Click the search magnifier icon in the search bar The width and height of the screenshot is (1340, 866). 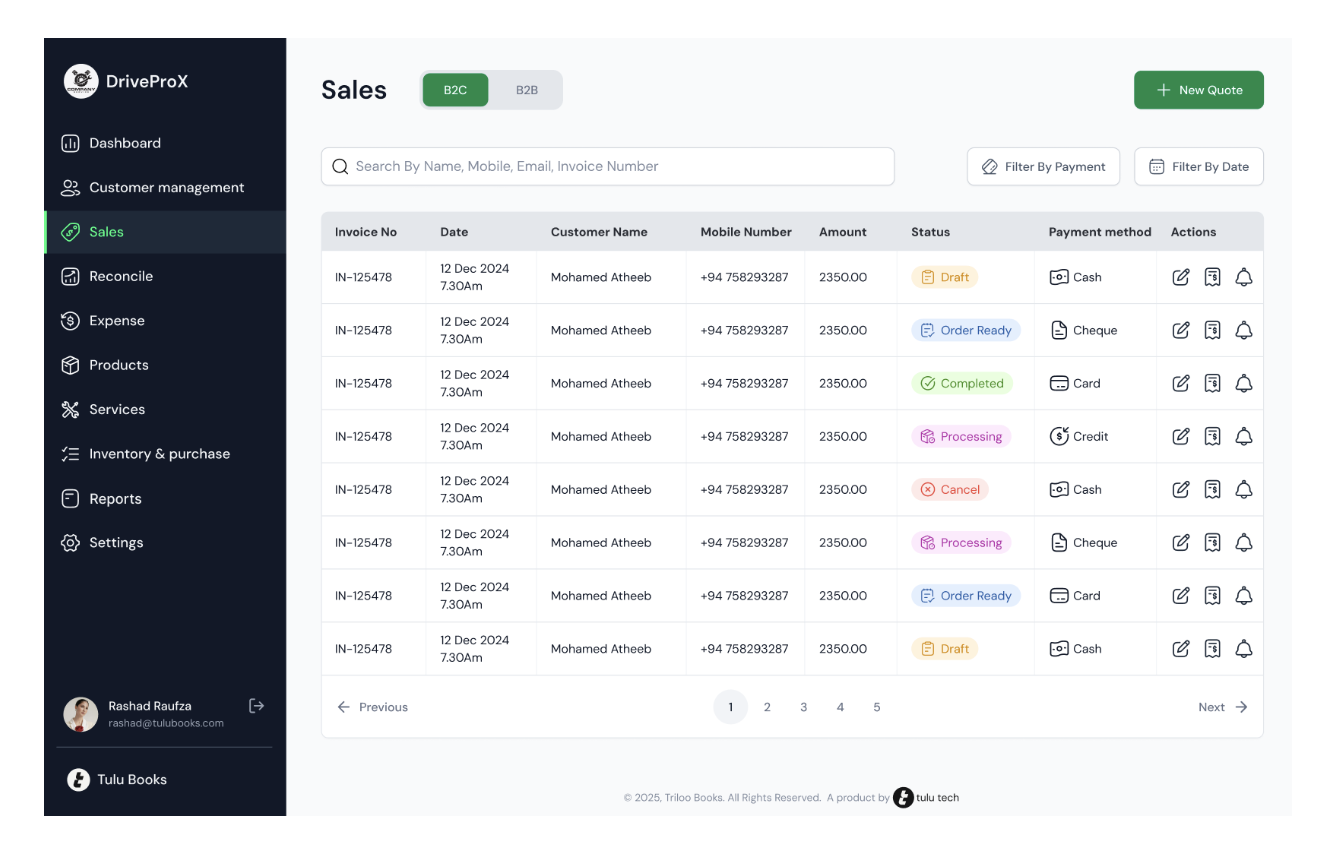(340, 166)
